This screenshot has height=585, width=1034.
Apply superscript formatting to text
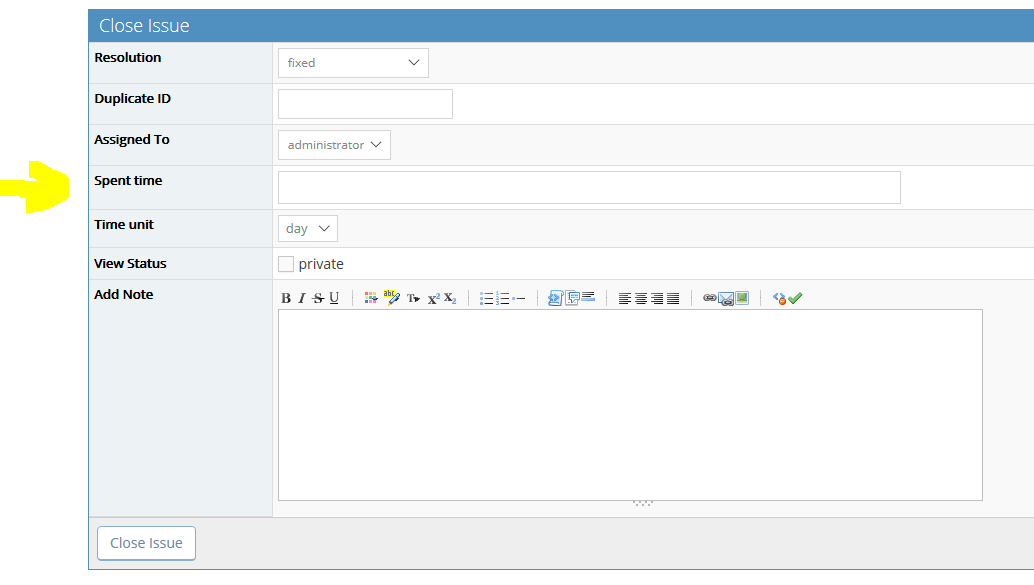coord(433,298)
